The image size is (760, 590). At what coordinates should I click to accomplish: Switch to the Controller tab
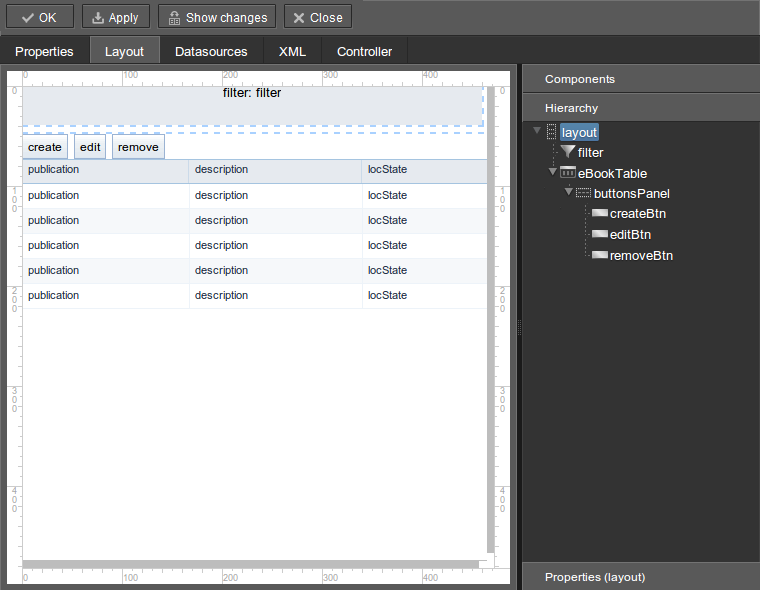[364, 51]
